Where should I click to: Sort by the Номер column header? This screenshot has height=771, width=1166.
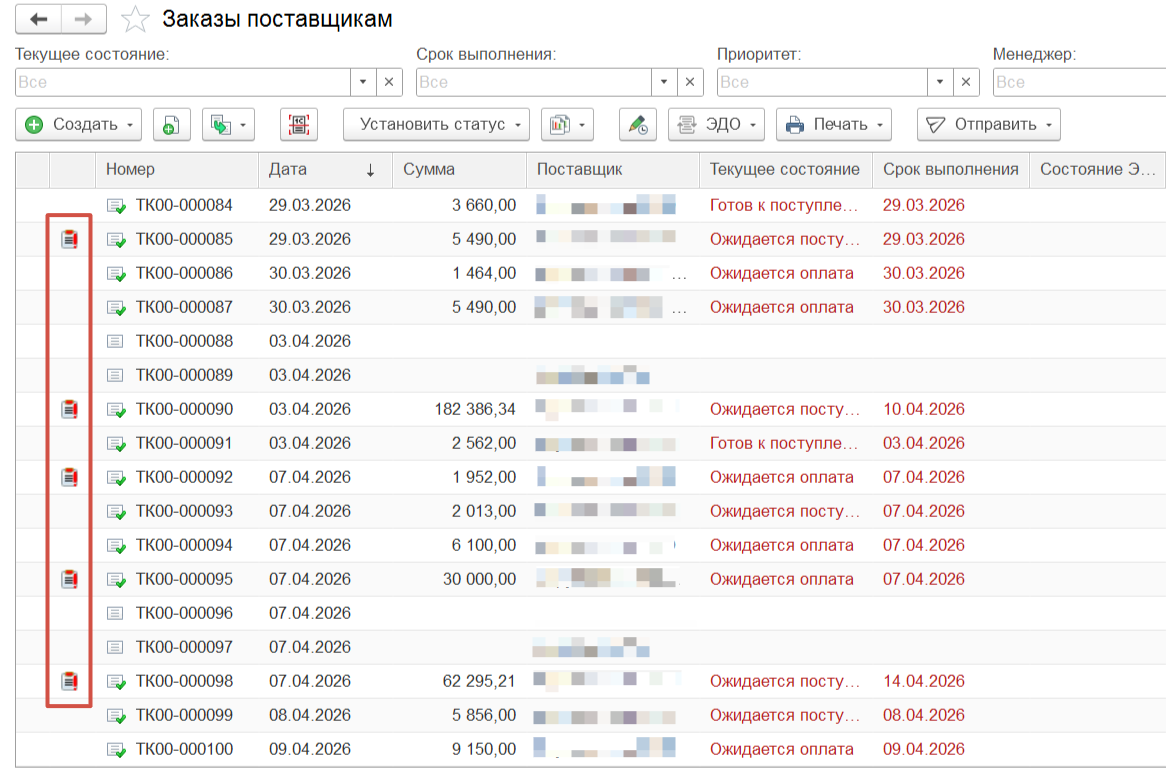click(177, 170)
